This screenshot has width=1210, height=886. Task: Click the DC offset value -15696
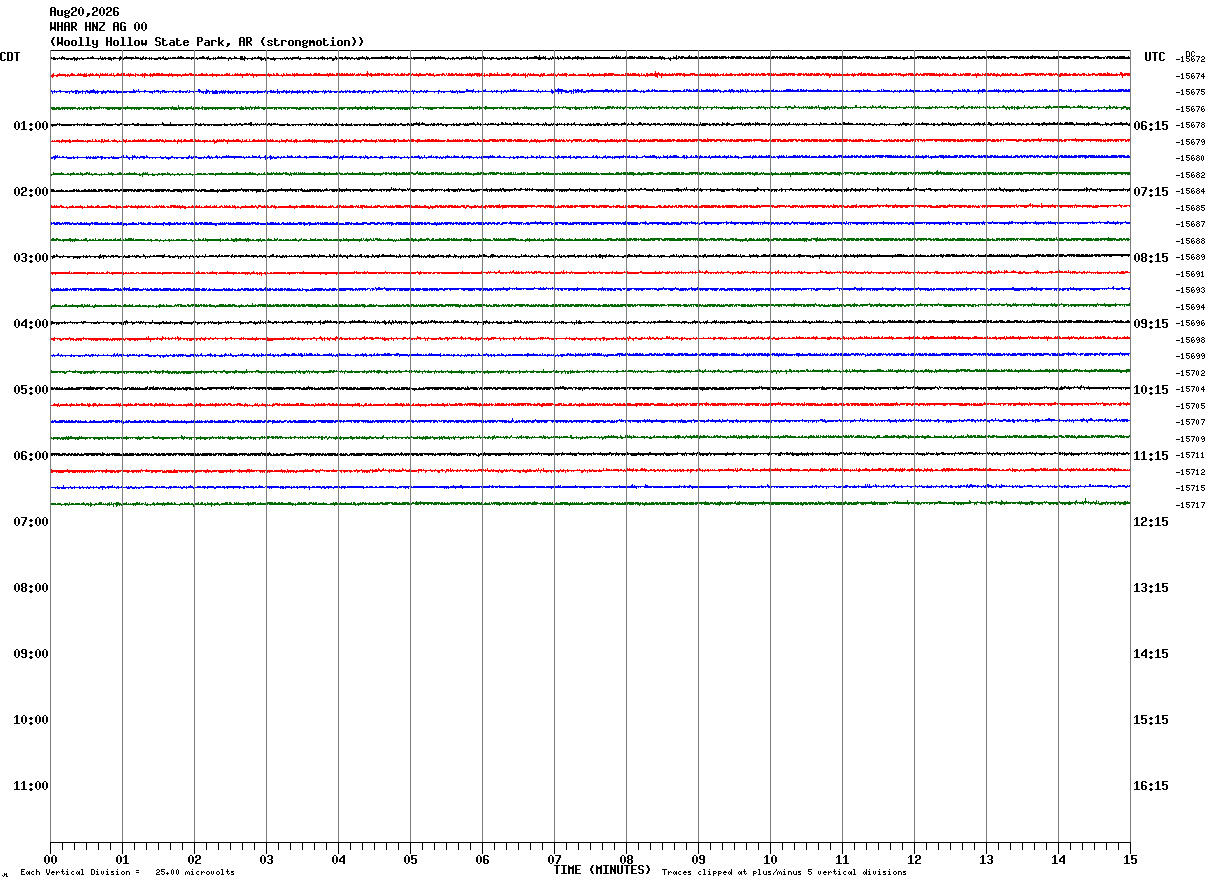[x=1190, y=323]
